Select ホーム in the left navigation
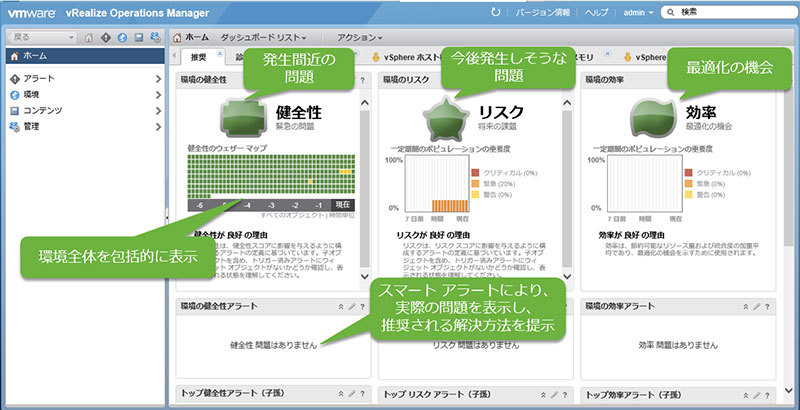Screen dimensions: 800x410 [85, 56]
